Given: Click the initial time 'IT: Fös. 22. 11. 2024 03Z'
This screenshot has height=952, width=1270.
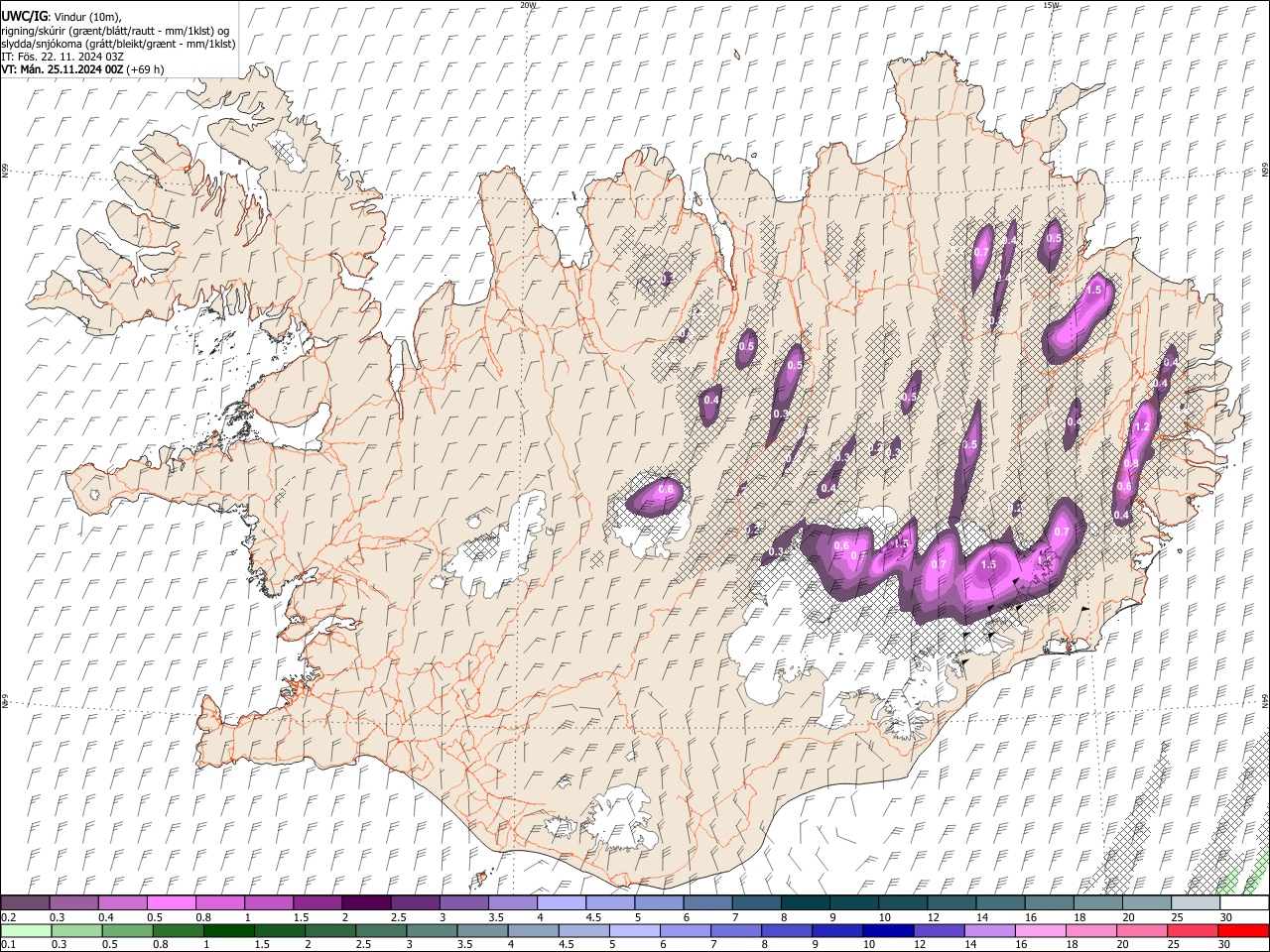Looking at the screenshot, I should coord(63,57).
